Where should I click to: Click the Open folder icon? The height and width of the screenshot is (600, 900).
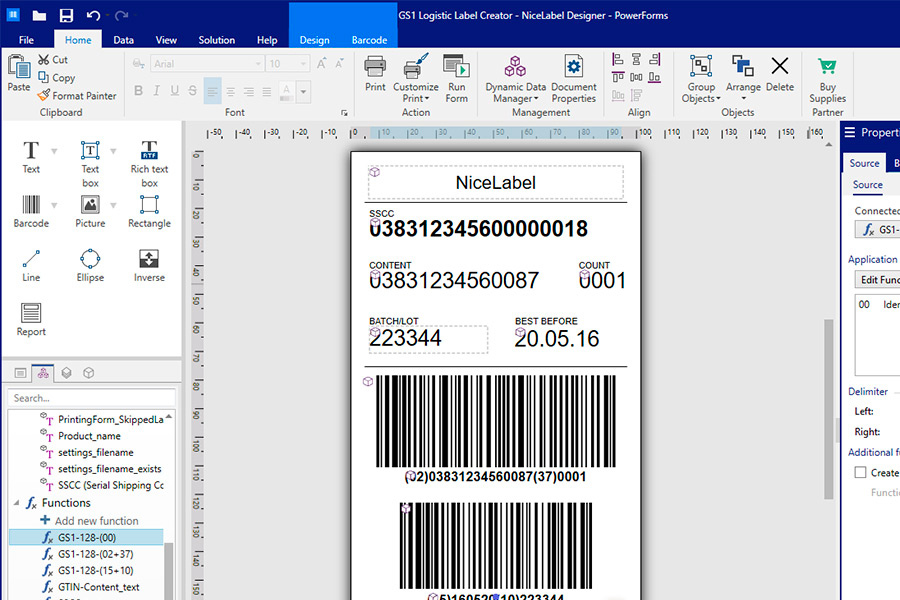coord(39,16)
